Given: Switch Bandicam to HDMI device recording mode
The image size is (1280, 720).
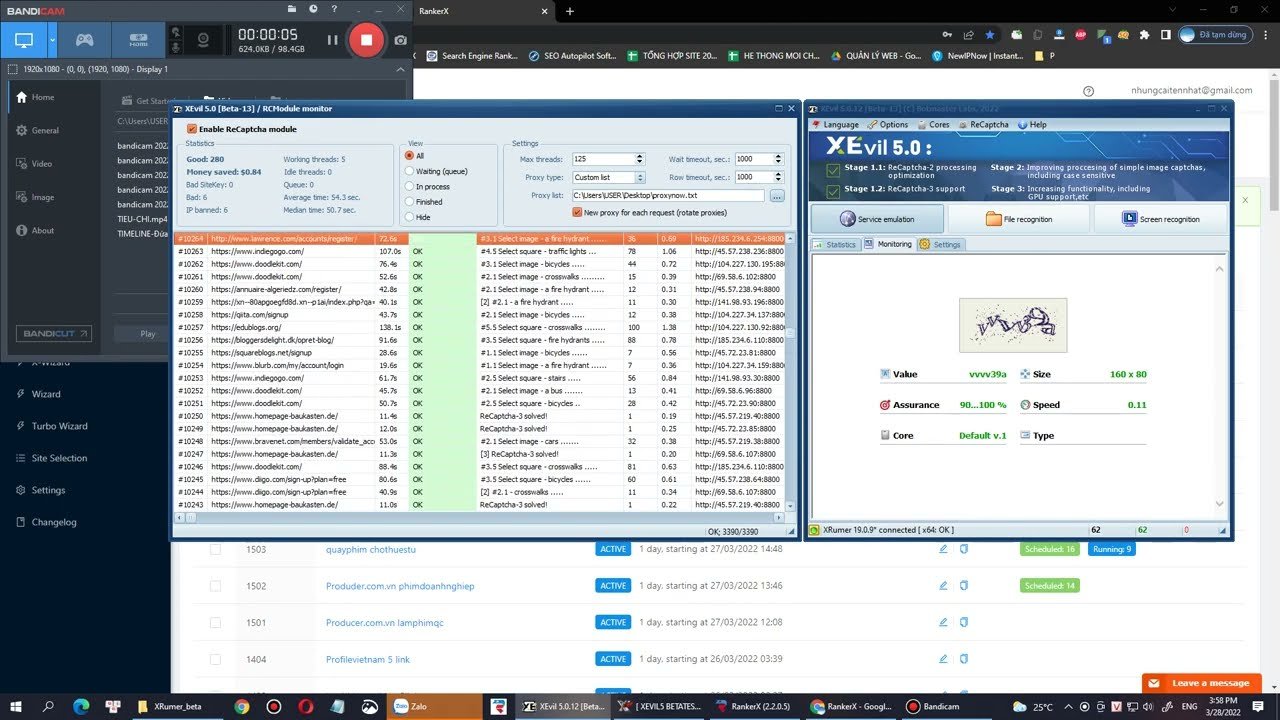Looking at the screenshot, I should coord(138,41).
